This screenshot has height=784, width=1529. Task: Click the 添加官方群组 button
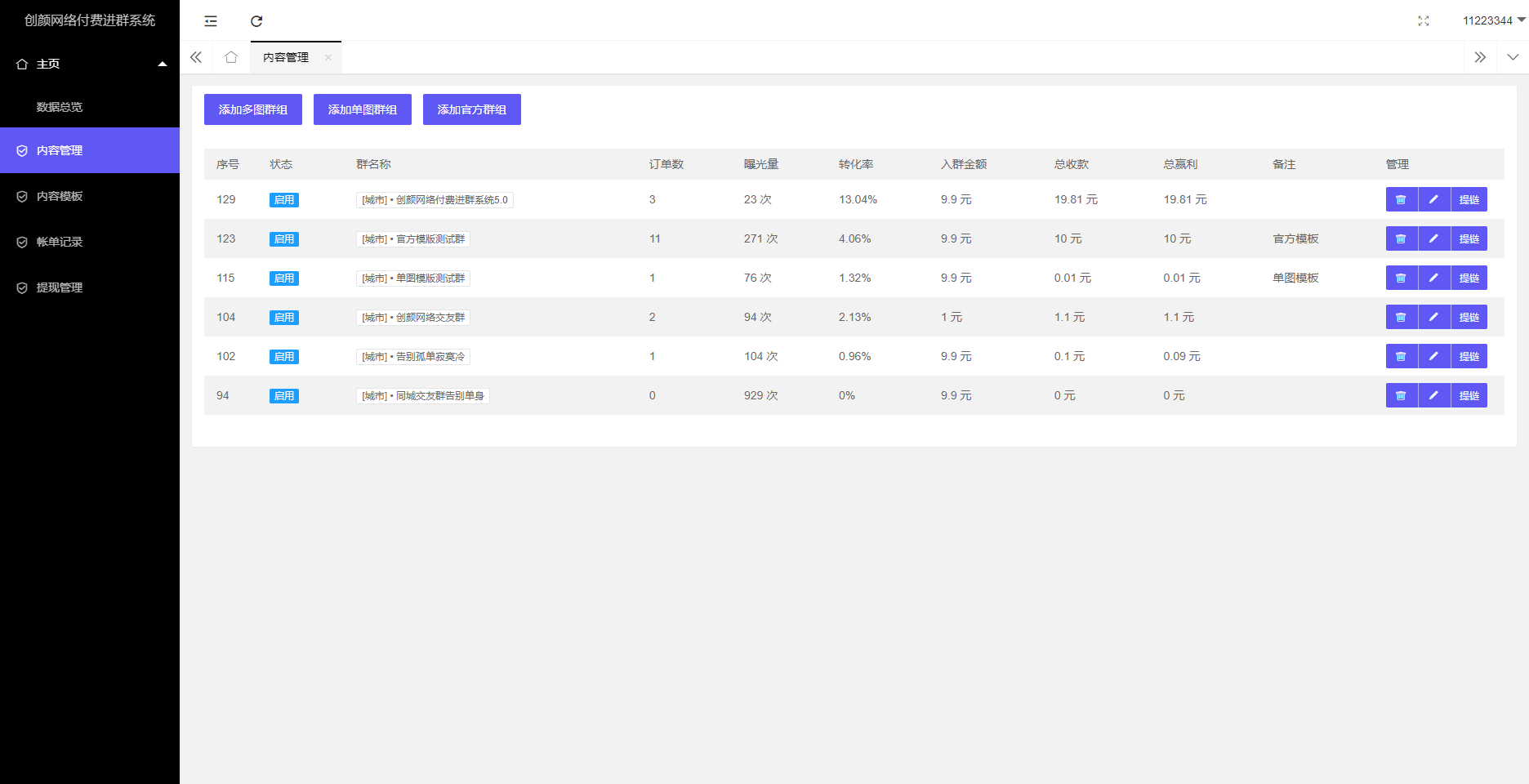(x=472, y=109)
